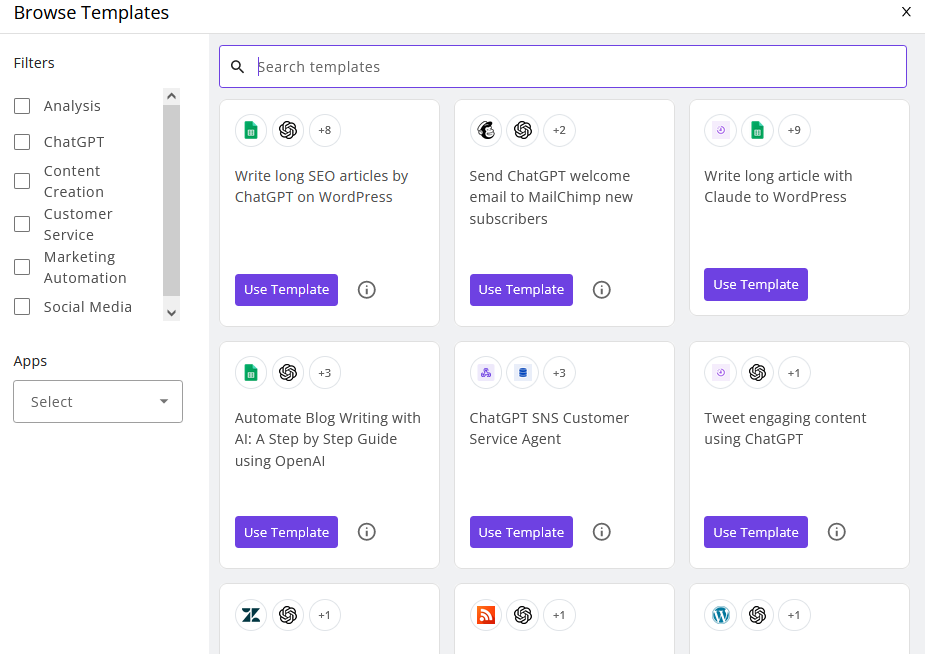Click the Zendesk icon in the bottom row
This screenshot has height=654, width=925.
pyautogui.click(x=251, y=615)
